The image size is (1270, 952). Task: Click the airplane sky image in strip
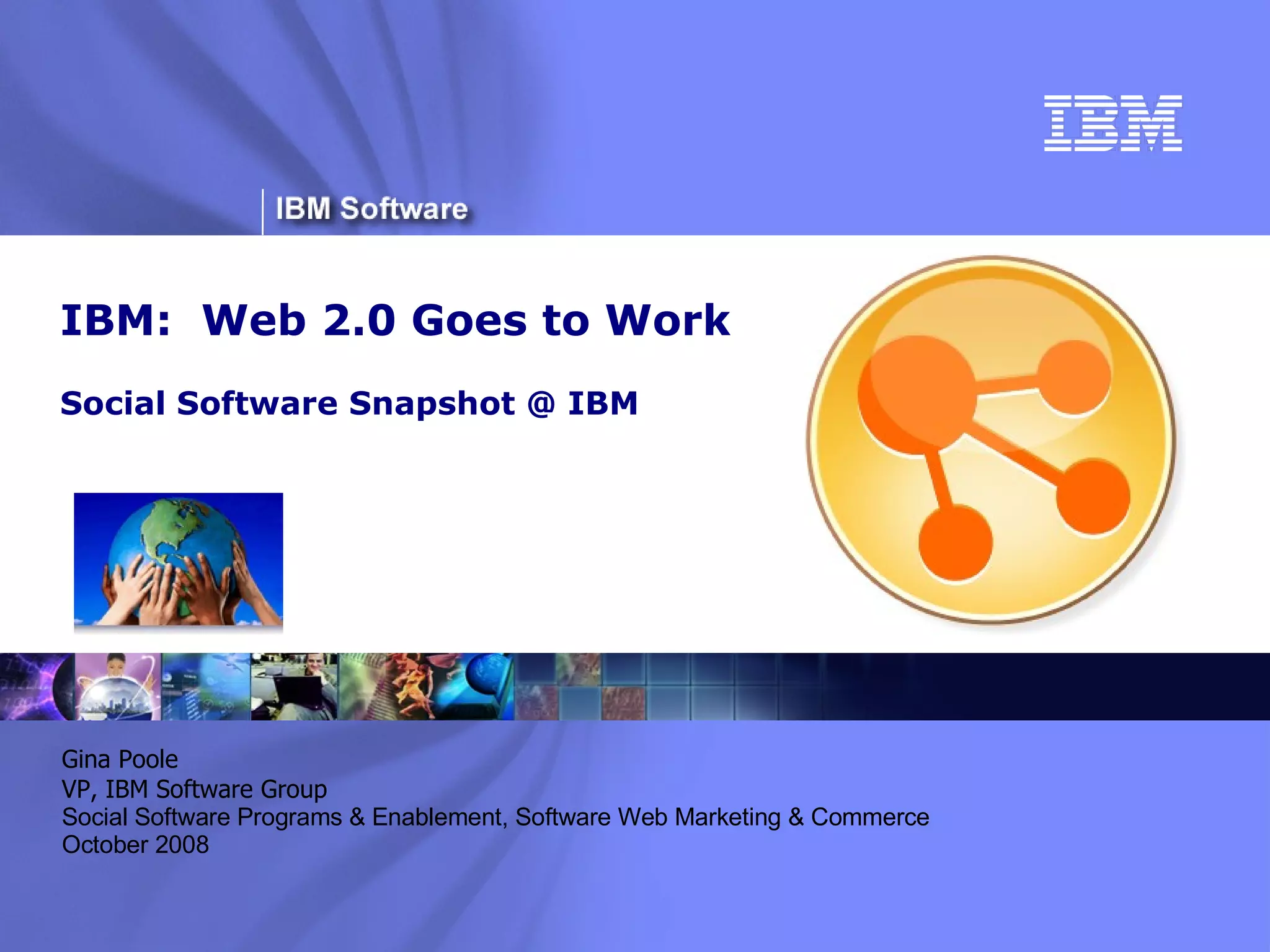point(206,686)
